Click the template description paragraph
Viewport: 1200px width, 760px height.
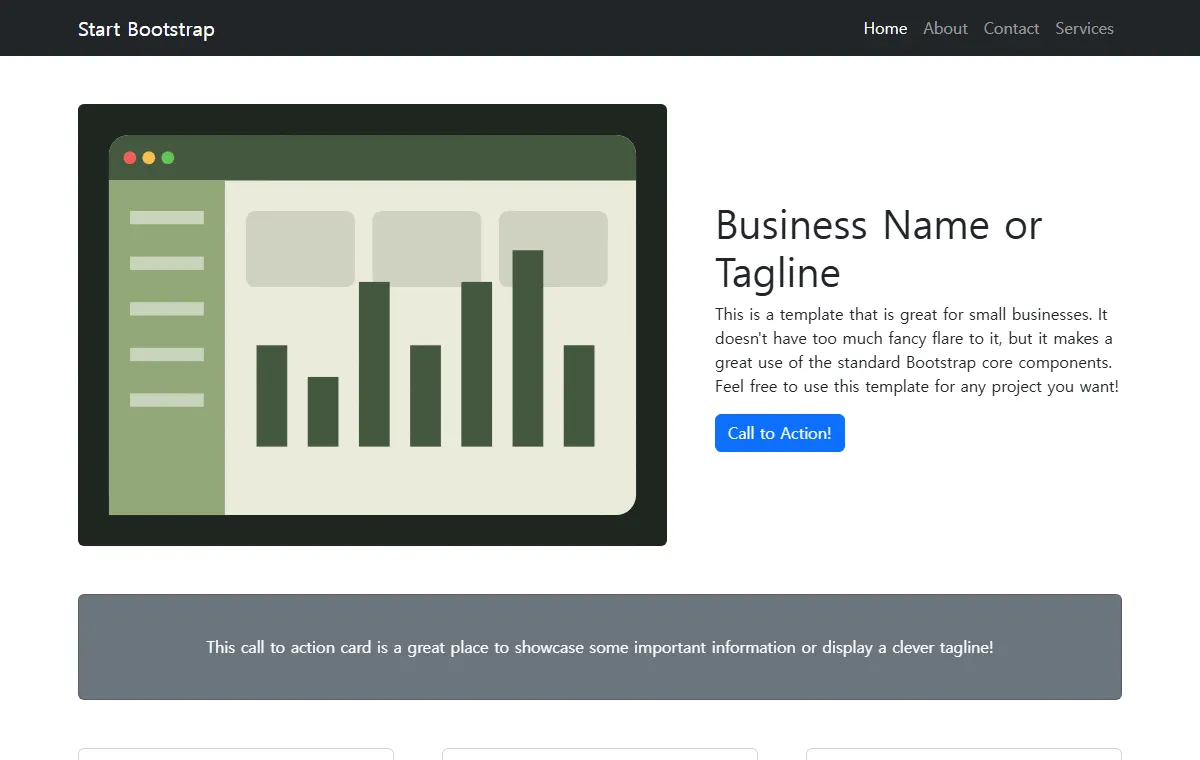(917, 350)
